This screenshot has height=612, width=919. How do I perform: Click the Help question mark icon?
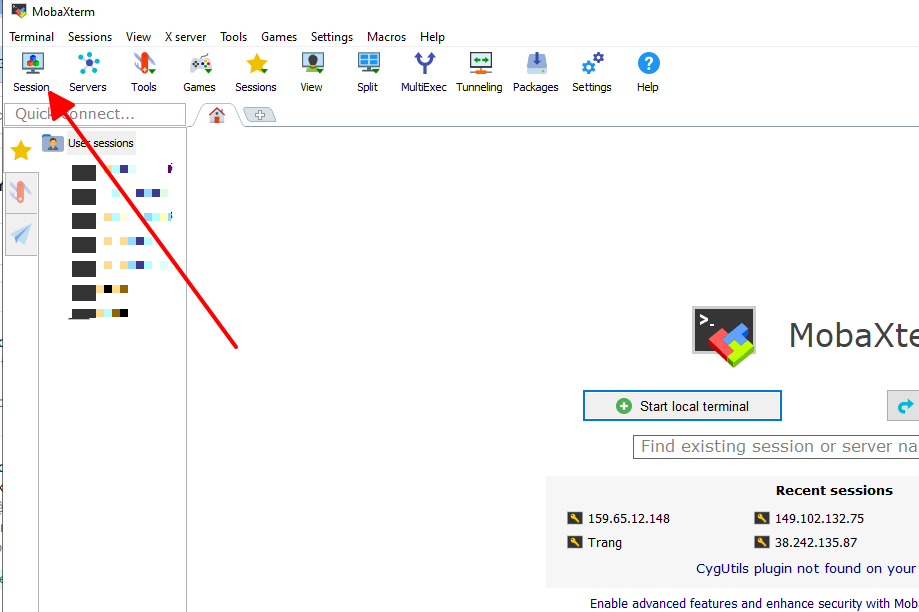point(648,72)
